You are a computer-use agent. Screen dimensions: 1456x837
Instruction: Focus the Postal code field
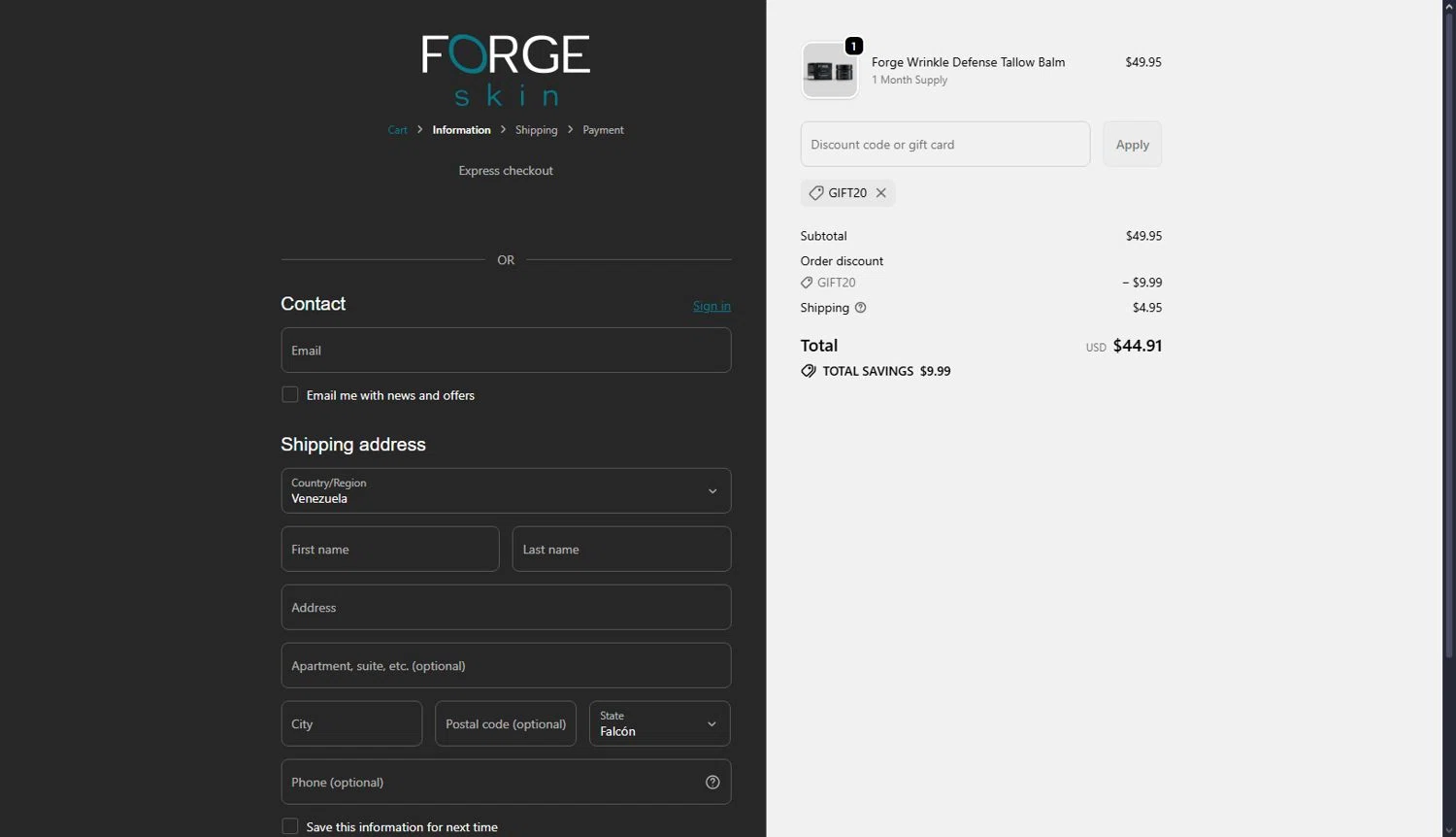[506, 724]
